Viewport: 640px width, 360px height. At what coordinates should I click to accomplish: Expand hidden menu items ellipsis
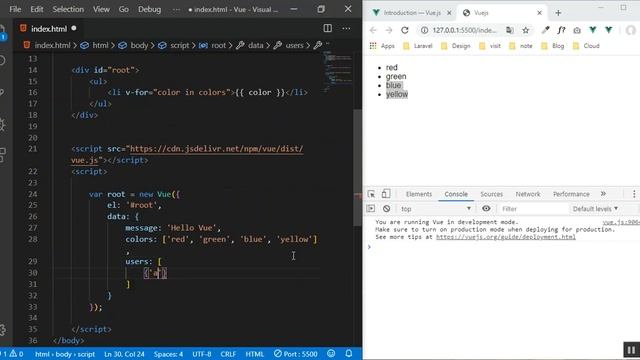click(x=176, y=9)
